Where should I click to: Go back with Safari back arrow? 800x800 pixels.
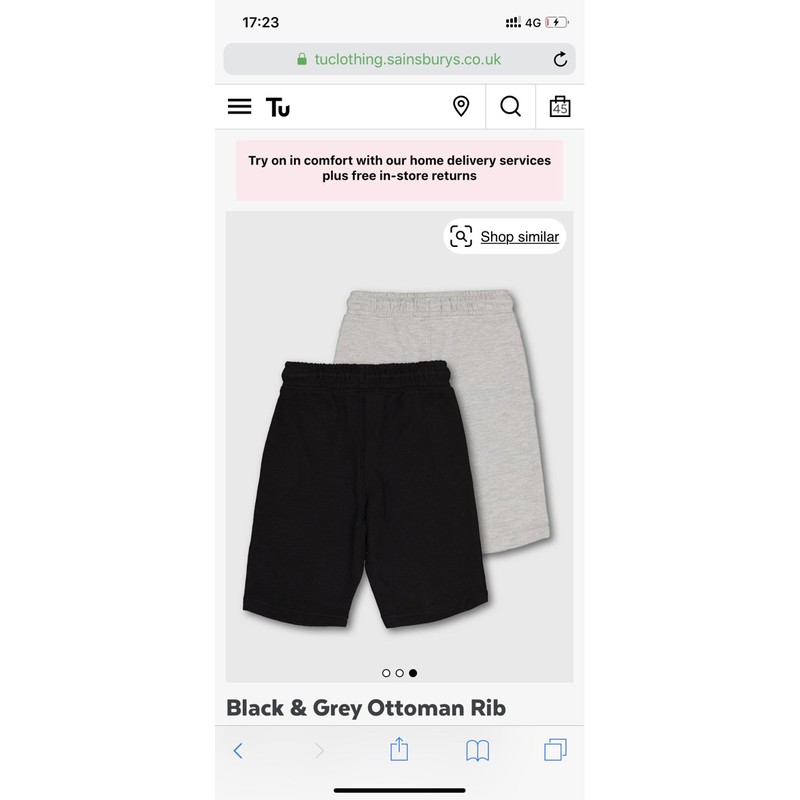click(238, 751)
